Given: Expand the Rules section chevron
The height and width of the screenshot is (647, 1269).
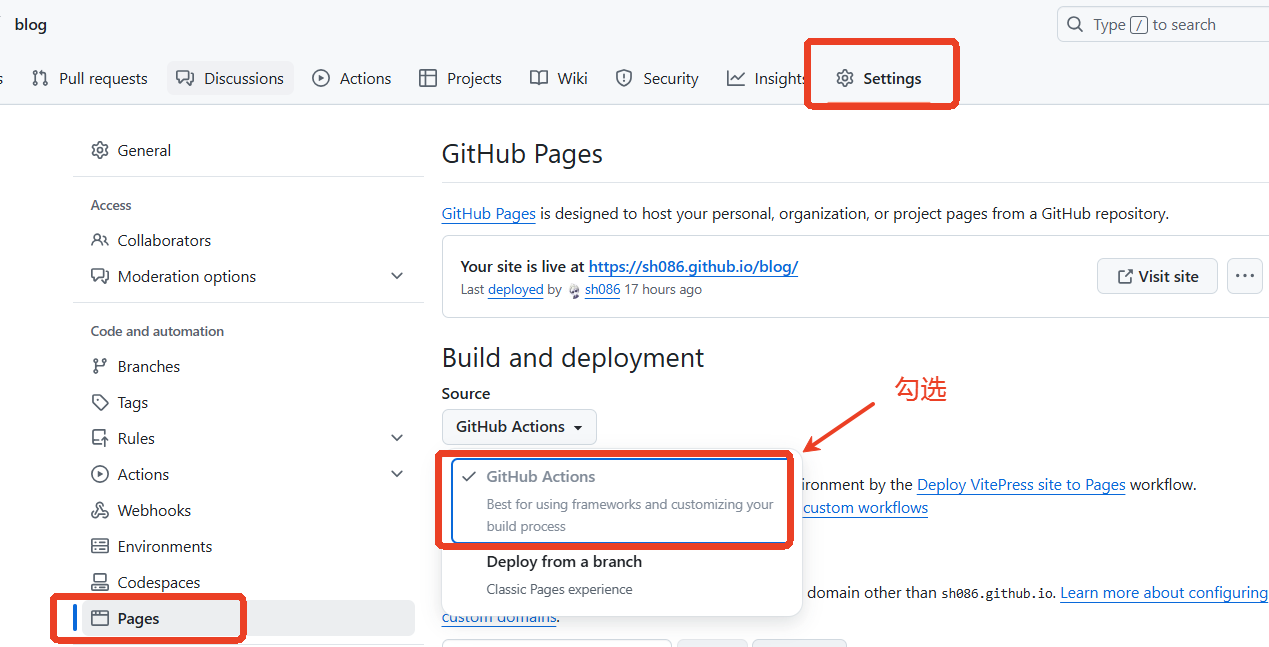Looking at the screenshot, I should 397,438.
